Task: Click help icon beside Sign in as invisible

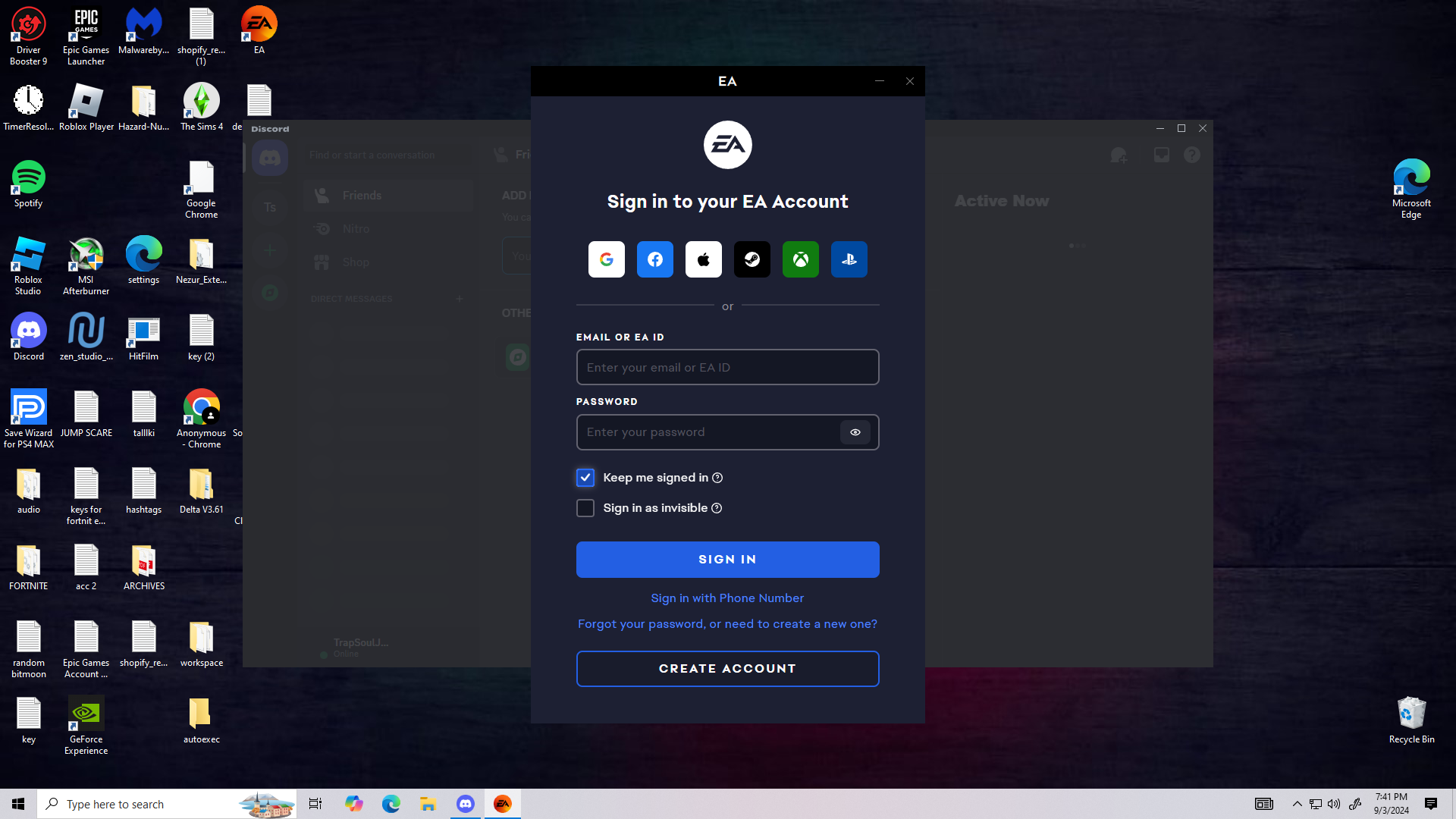Action: (717, 508)
